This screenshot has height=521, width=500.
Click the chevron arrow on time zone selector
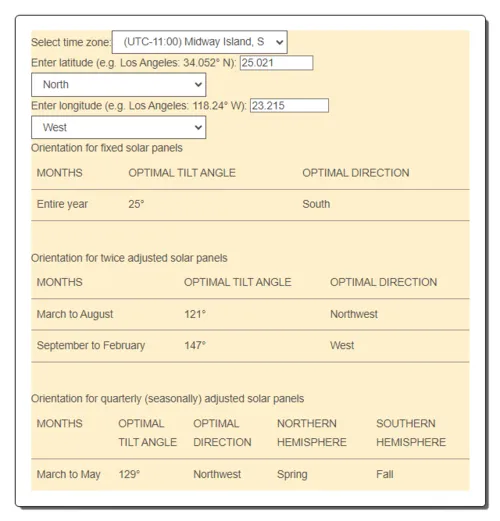(x=279, y=42)
